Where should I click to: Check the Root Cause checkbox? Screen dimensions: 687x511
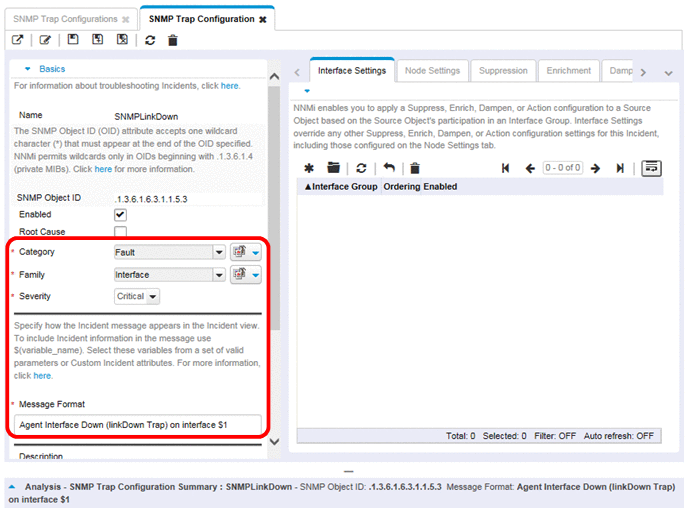(121, 232)
